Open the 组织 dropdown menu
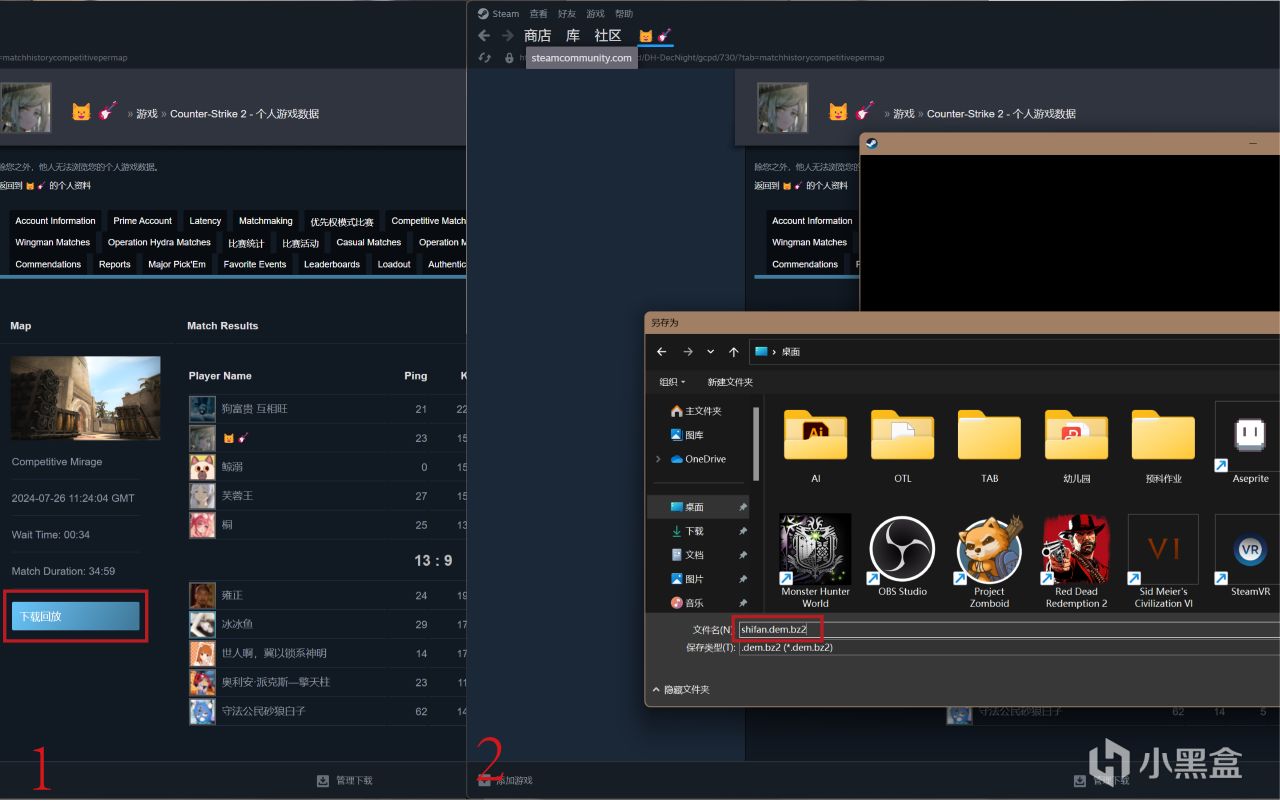 click(673, 382)
